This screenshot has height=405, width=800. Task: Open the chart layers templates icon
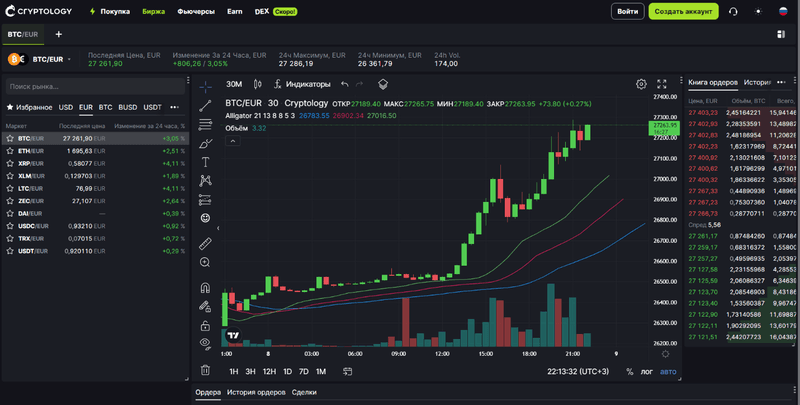click(383, 84)
